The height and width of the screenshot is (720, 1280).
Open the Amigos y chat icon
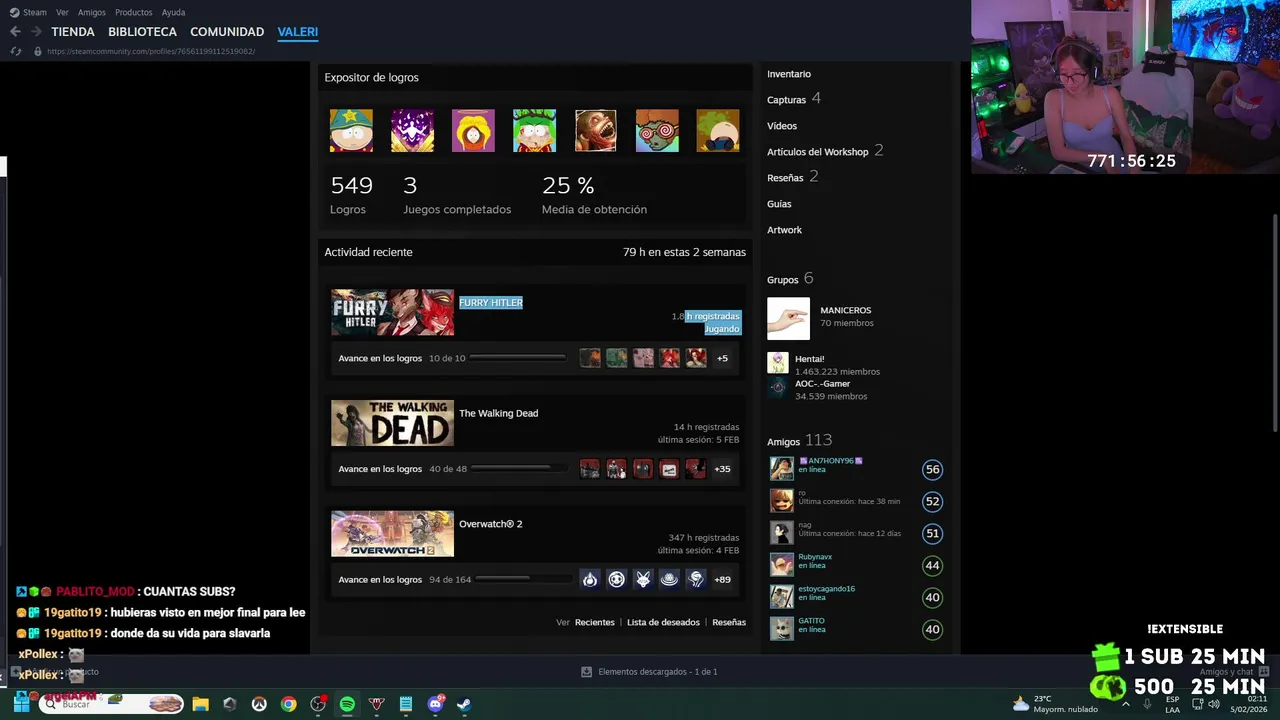pos(1263,672)
